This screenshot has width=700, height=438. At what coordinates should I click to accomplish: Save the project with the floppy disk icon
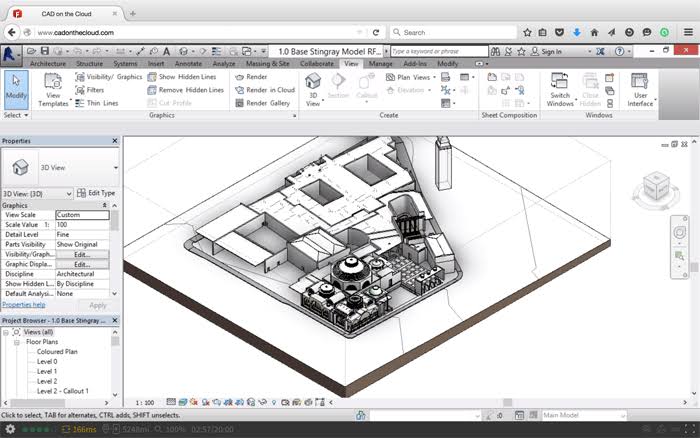(x=45, y=51)
